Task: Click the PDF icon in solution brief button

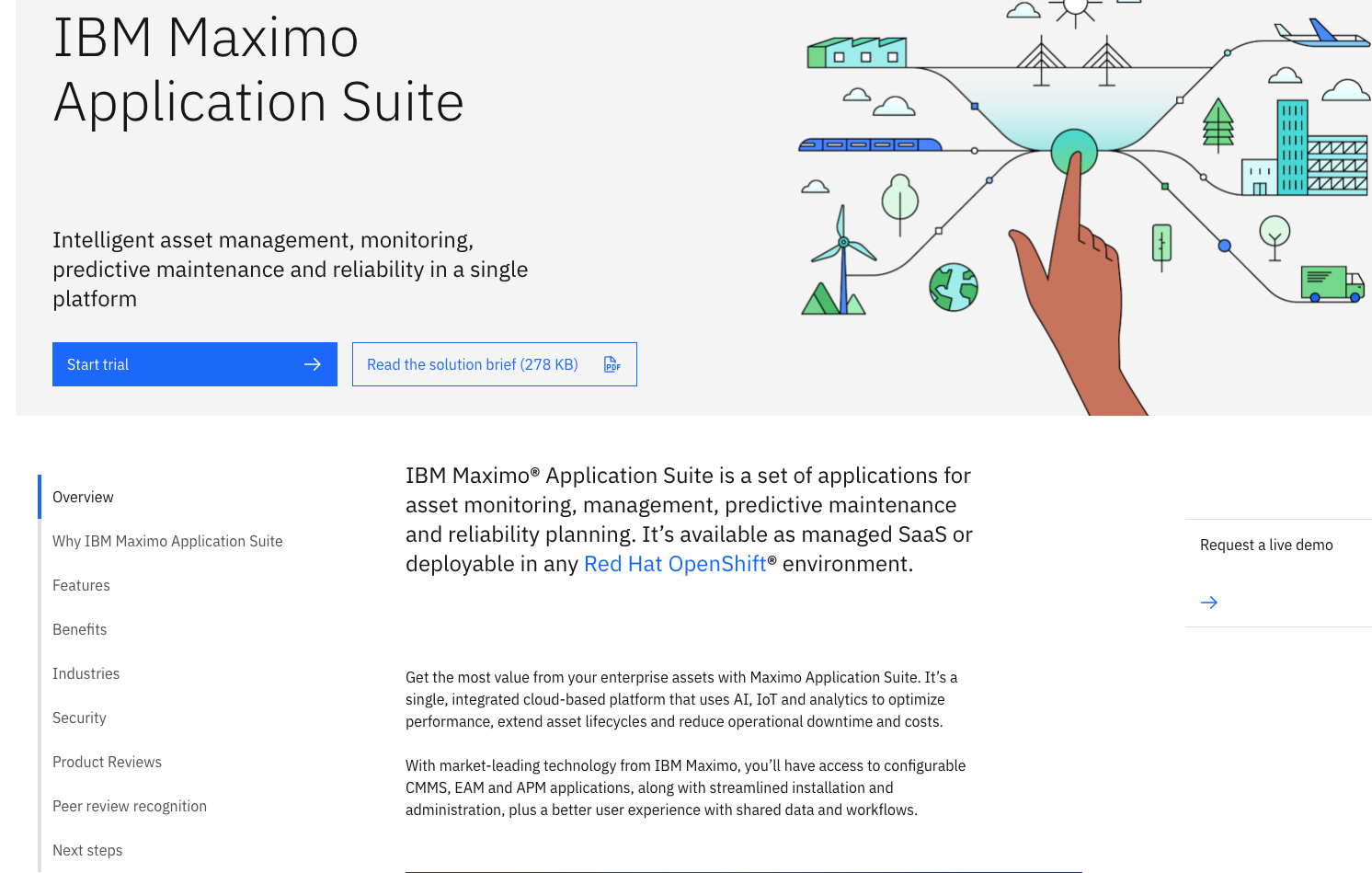Action: click(612, 364)
